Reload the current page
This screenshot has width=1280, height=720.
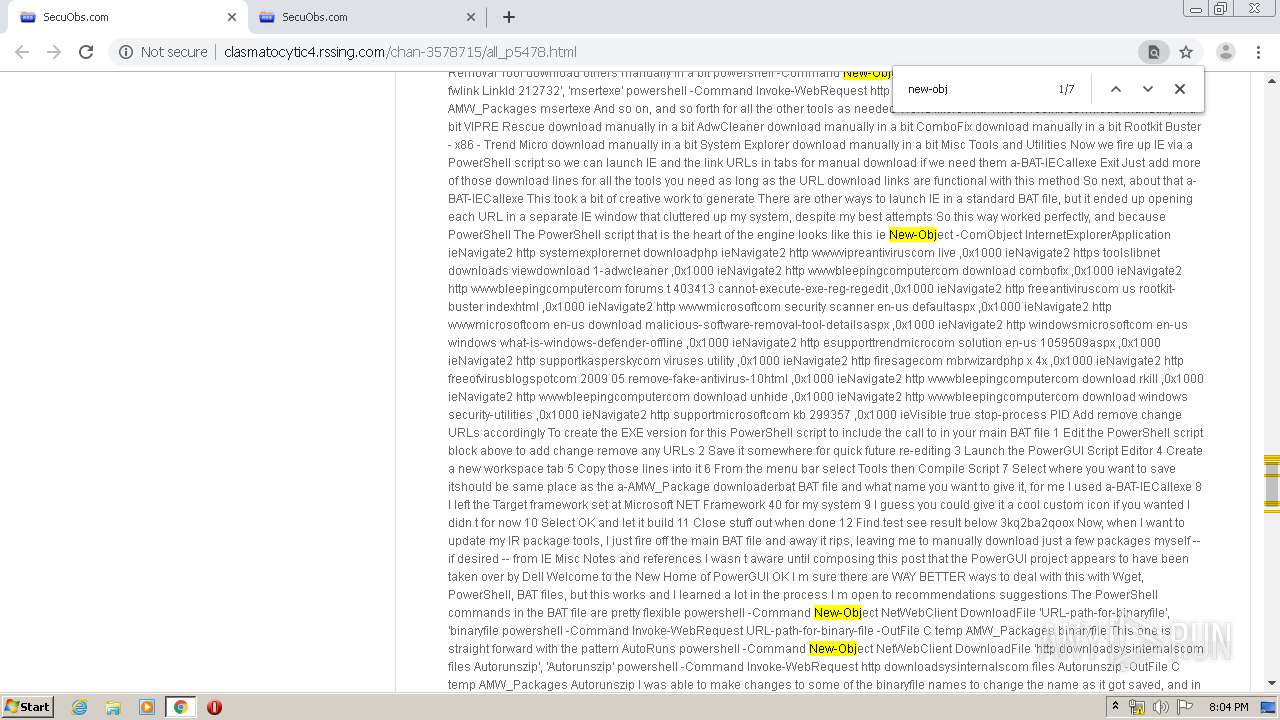point(86,52)
